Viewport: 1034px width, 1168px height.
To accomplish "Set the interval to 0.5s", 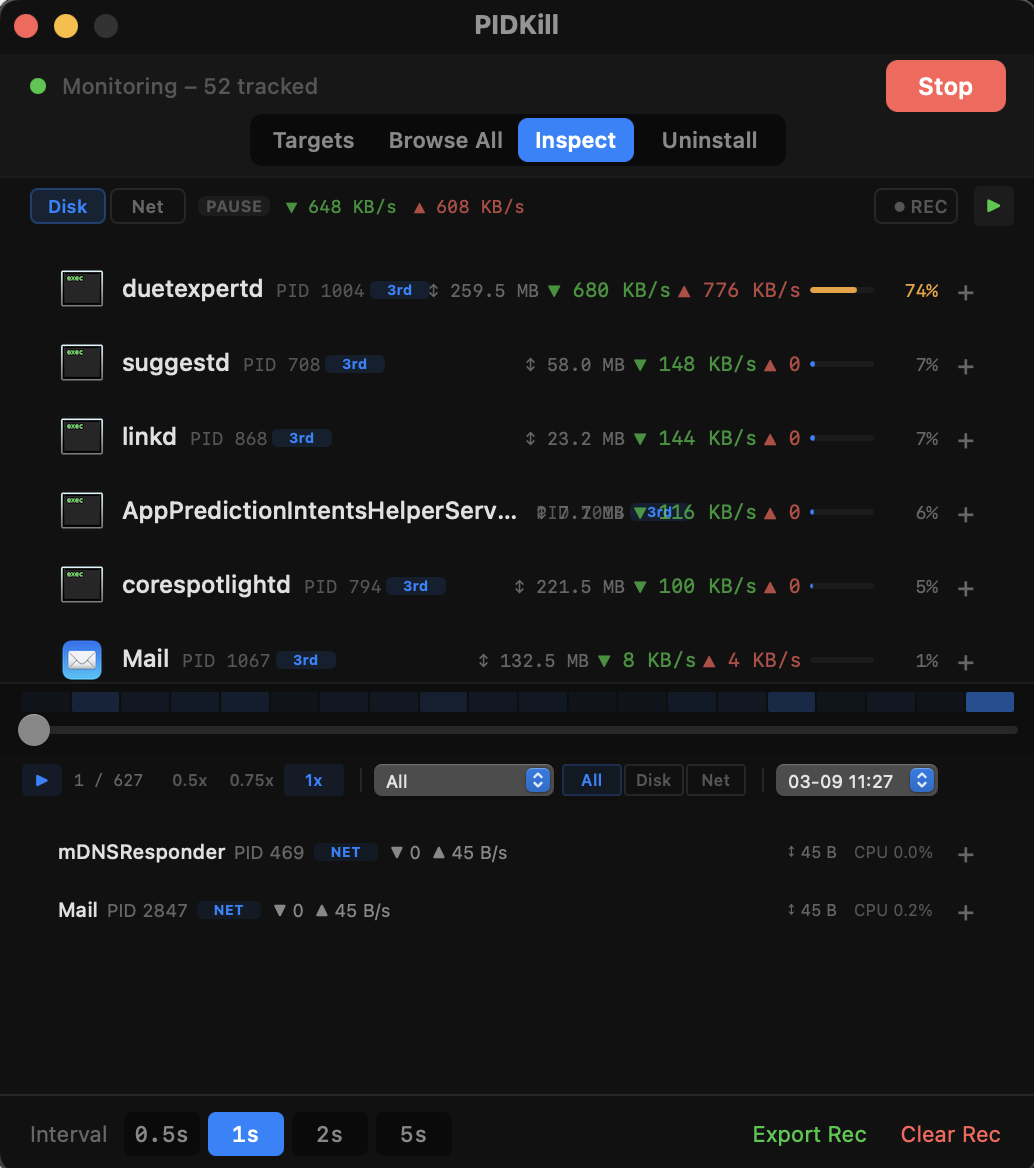I will (162, 1134).
